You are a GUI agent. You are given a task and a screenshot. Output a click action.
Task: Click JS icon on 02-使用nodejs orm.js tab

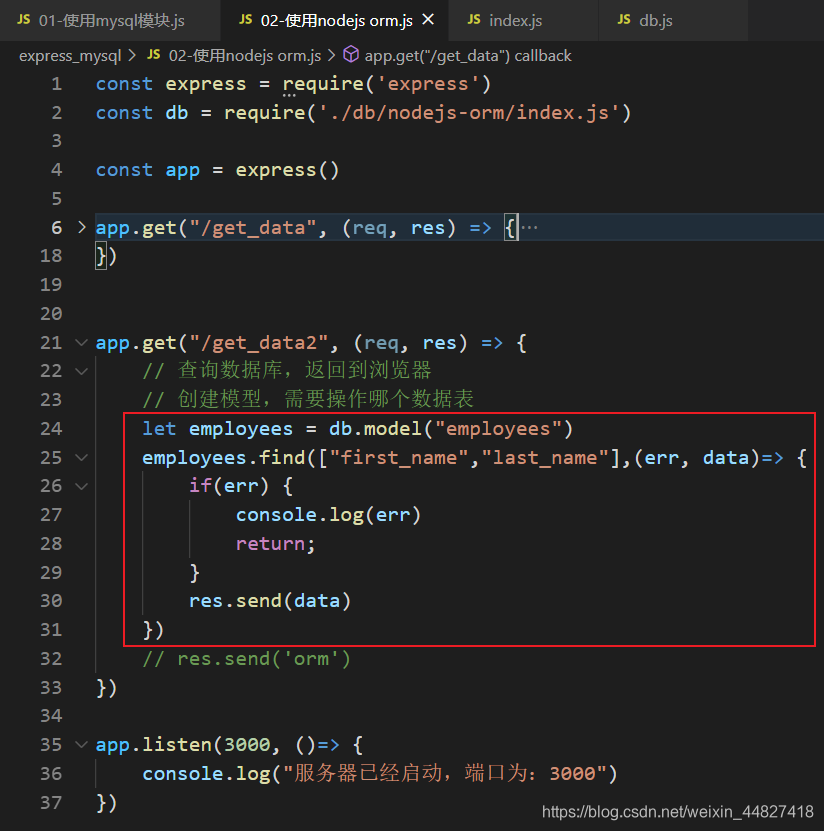pos(245,20)
